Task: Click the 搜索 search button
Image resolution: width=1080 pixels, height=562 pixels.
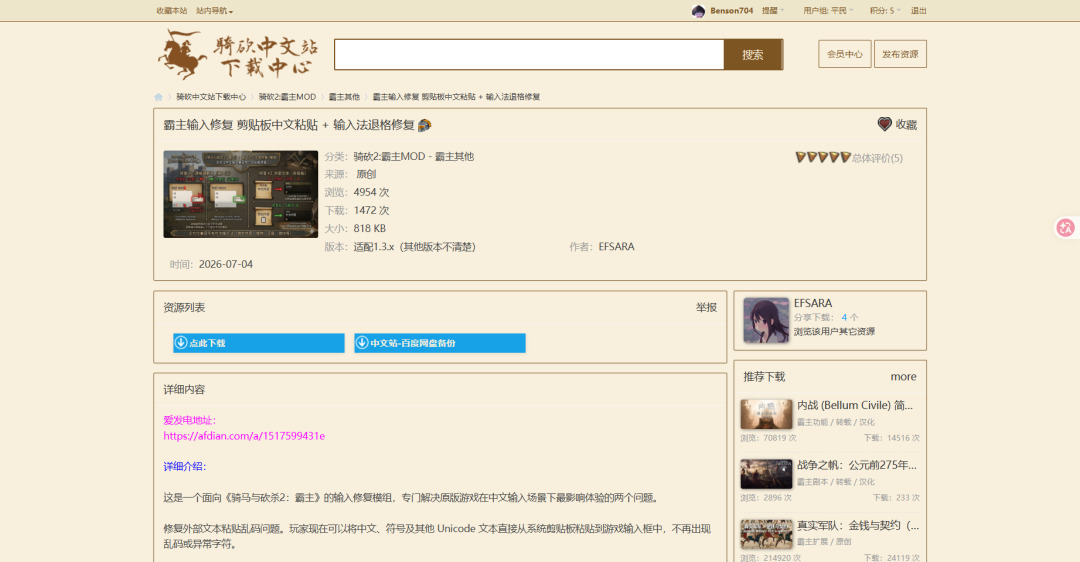Action: coord(753,54)
